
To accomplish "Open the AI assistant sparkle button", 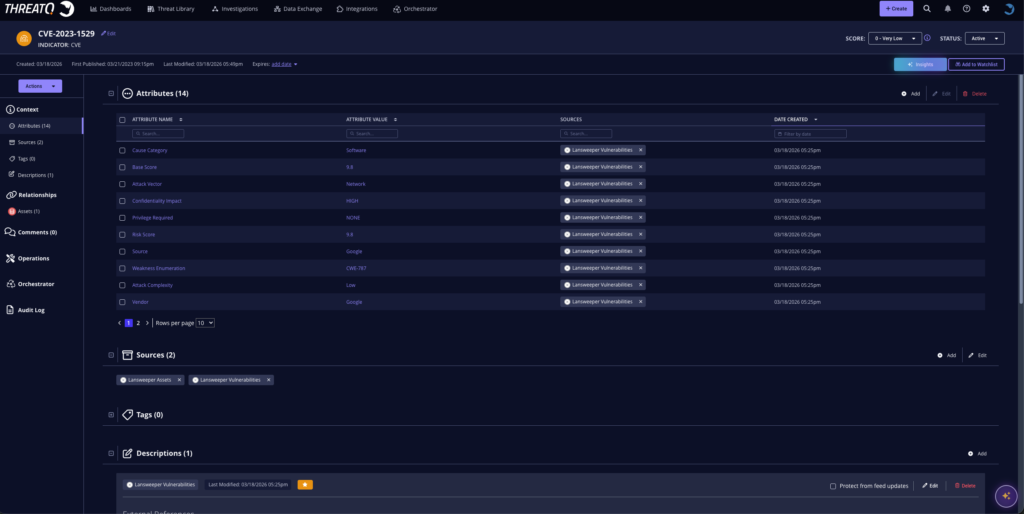I will (x=1006, y=496).
